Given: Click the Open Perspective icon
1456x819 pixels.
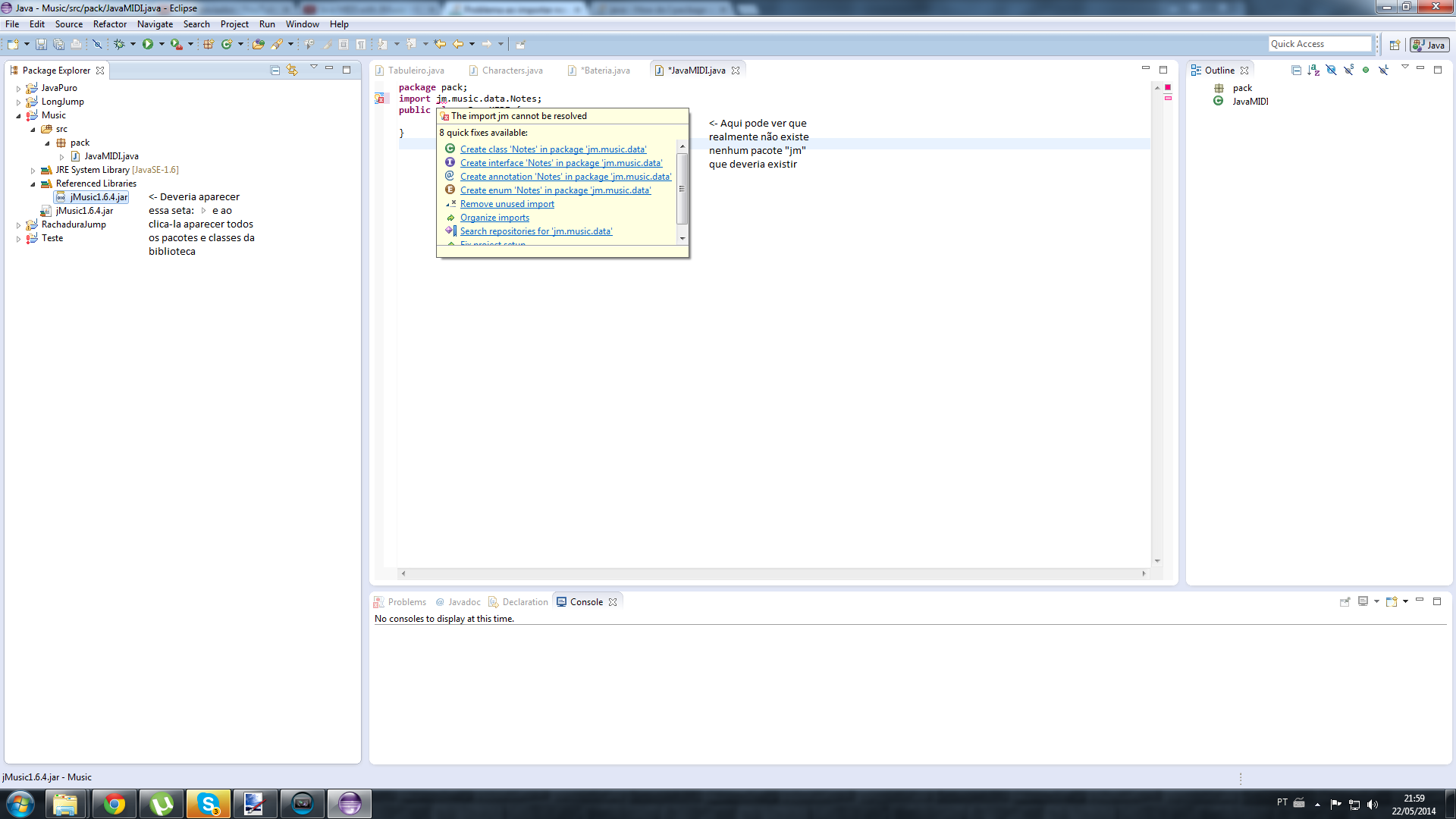Looking at the screenshot, I should (1395, 45).
